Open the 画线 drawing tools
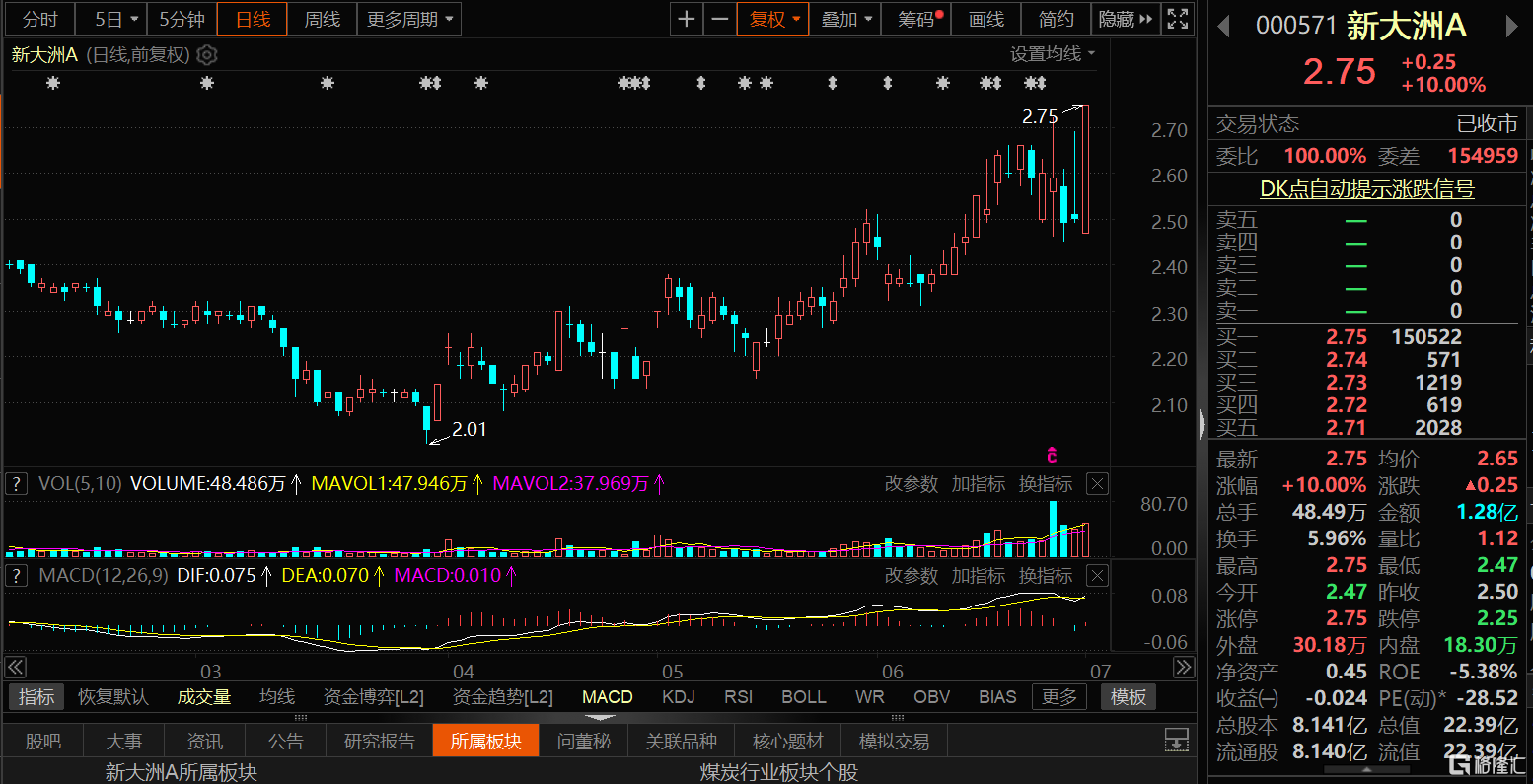The image size is (1533, 784). click(x=986, y=19)
